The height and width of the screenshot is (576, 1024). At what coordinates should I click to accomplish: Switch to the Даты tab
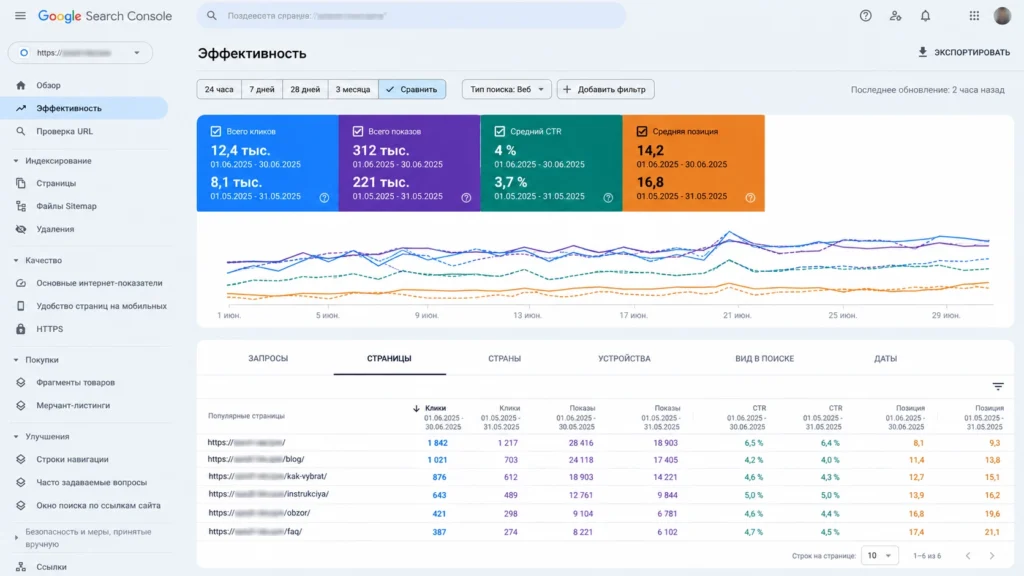point(886,359)
